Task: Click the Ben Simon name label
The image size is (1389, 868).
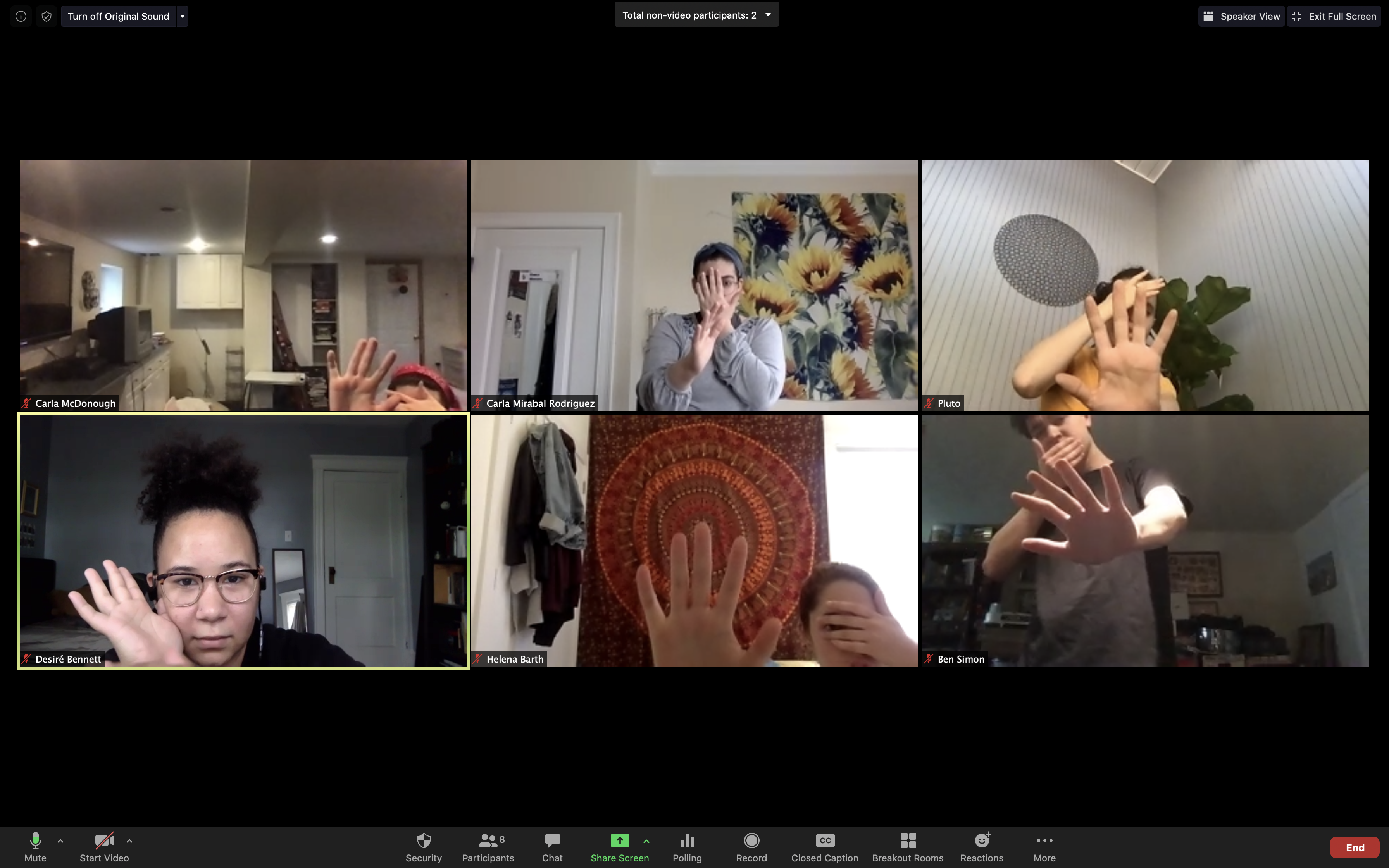Action: point(961,659)
